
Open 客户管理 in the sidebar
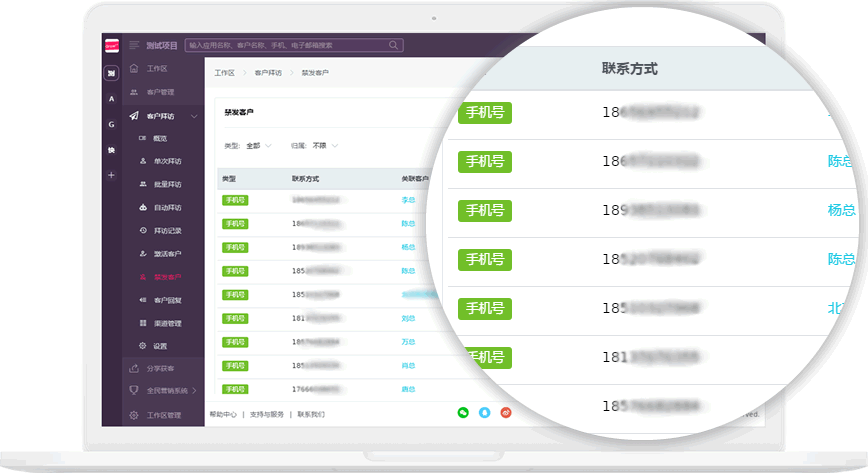160,92
